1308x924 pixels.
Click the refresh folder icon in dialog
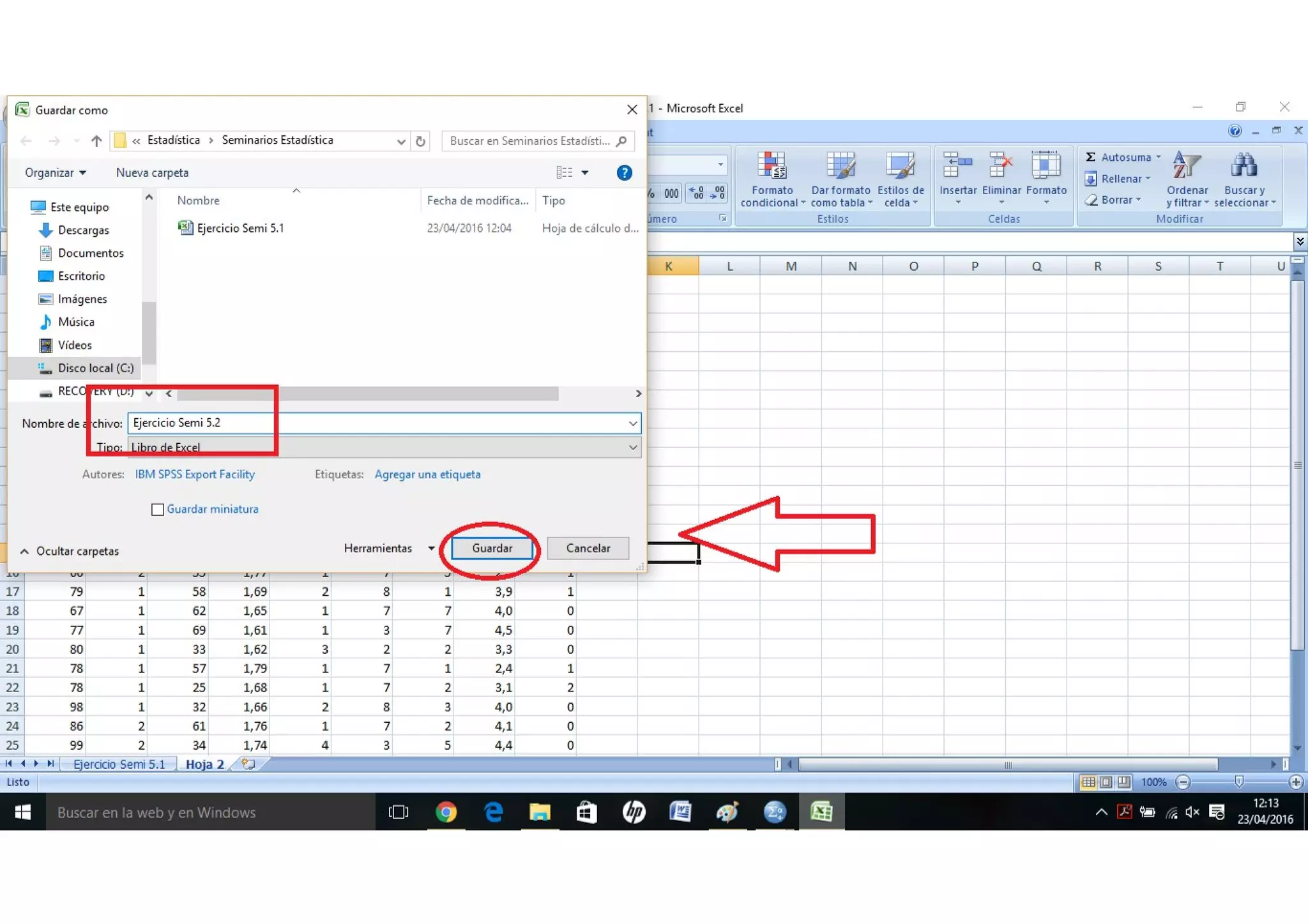pyautogui.click(x=420, y=141)
